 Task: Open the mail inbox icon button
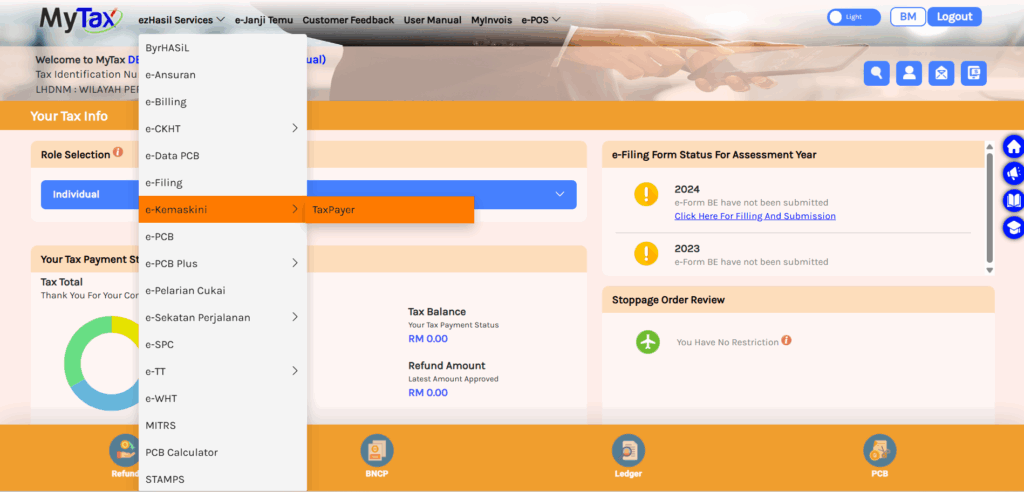[941, 73]
